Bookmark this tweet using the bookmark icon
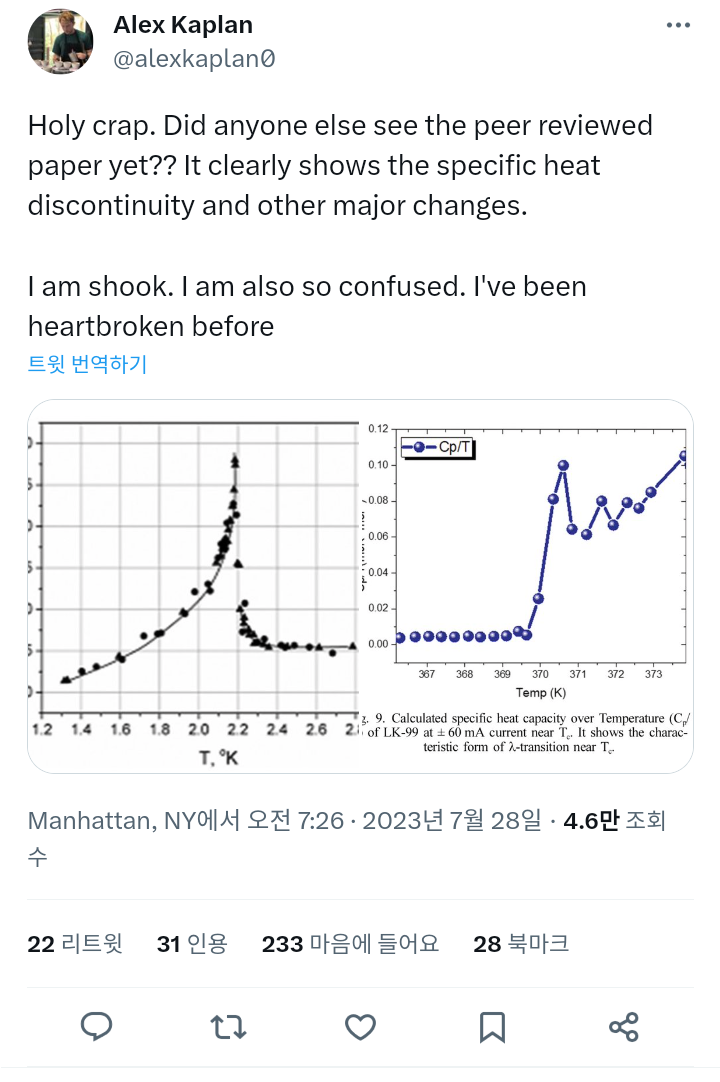Image resolution: width=720 pixels, height=1082 pixels. pyautogui.click(x=491, y=1026)
